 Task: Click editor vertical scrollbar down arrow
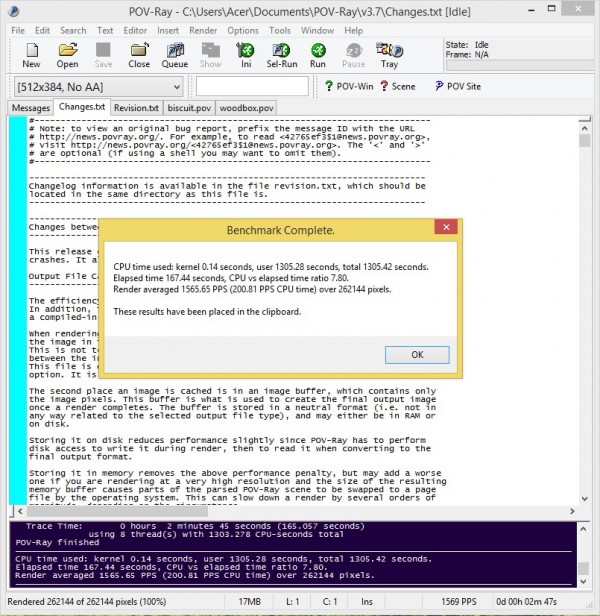[585, 499]
